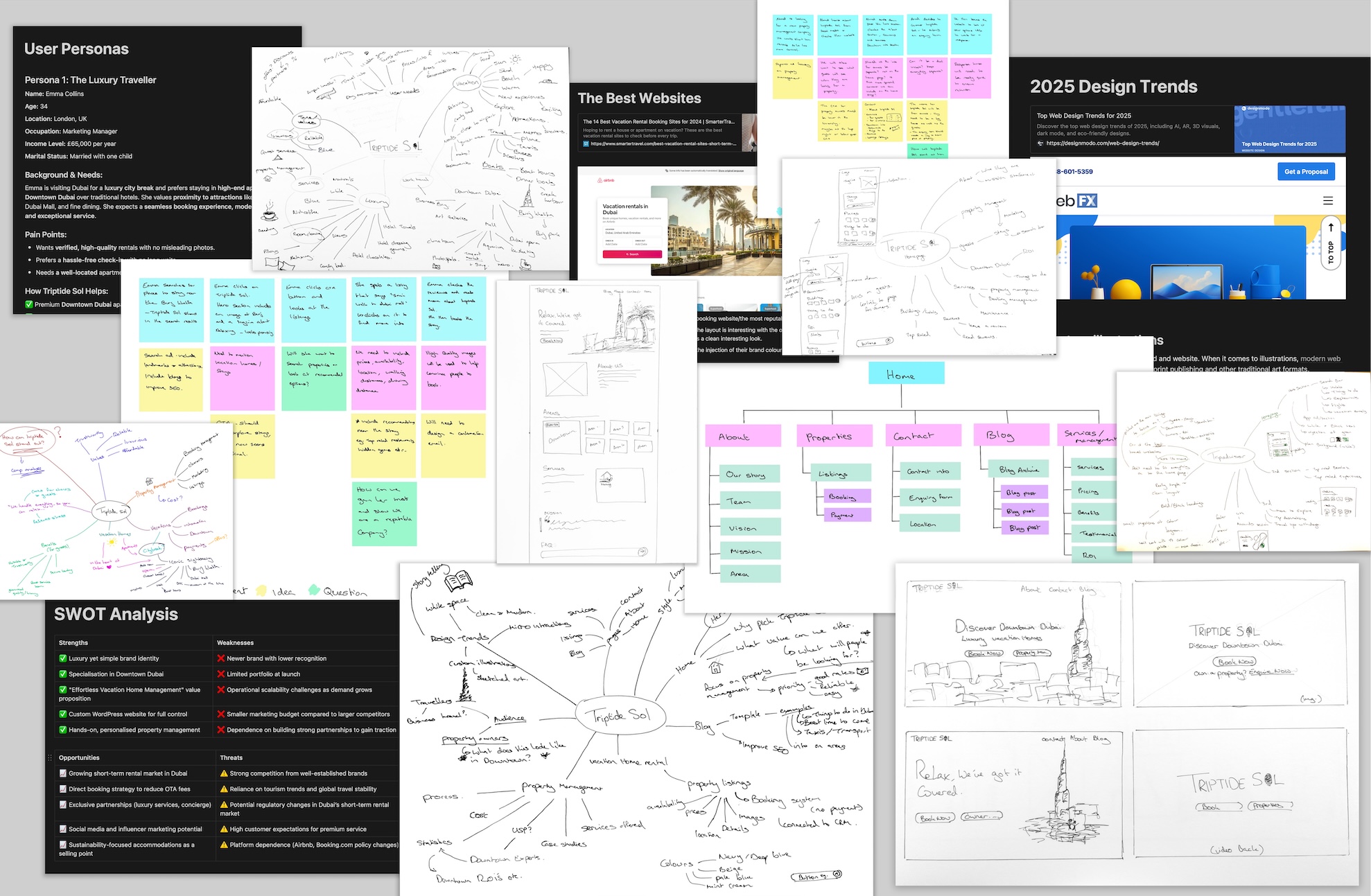1371x896 pixels.
Task: Select the pink Properties sitemap node
Action: [834, 436]
